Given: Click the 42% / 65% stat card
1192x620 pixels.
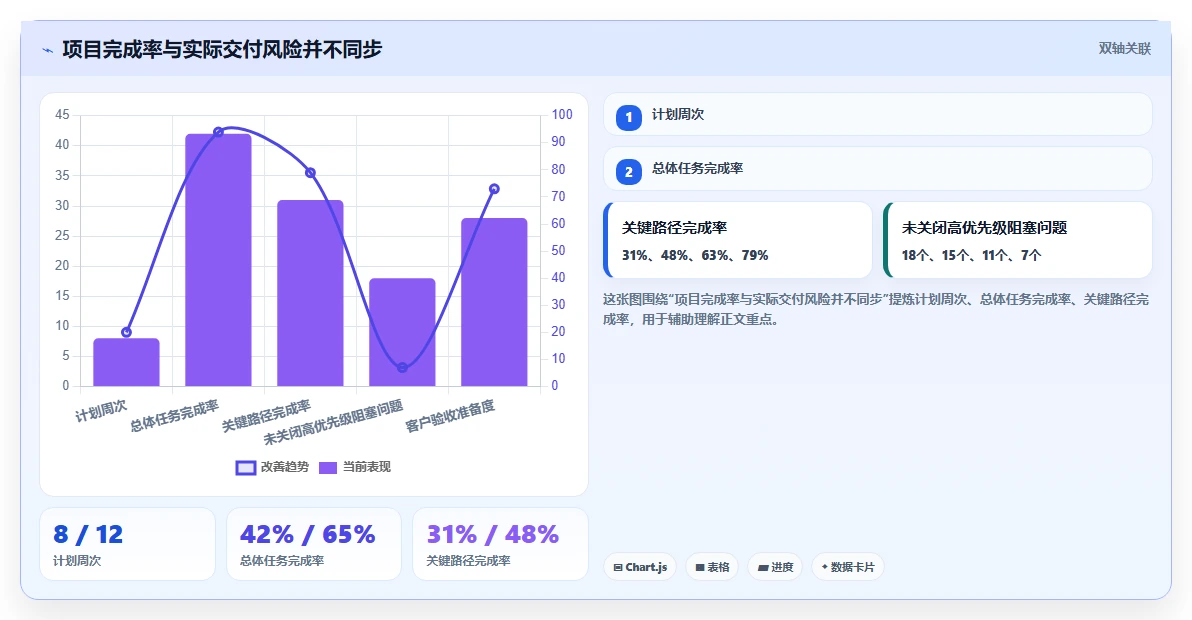Looking at the screenshot, I should tap(314, 544).
